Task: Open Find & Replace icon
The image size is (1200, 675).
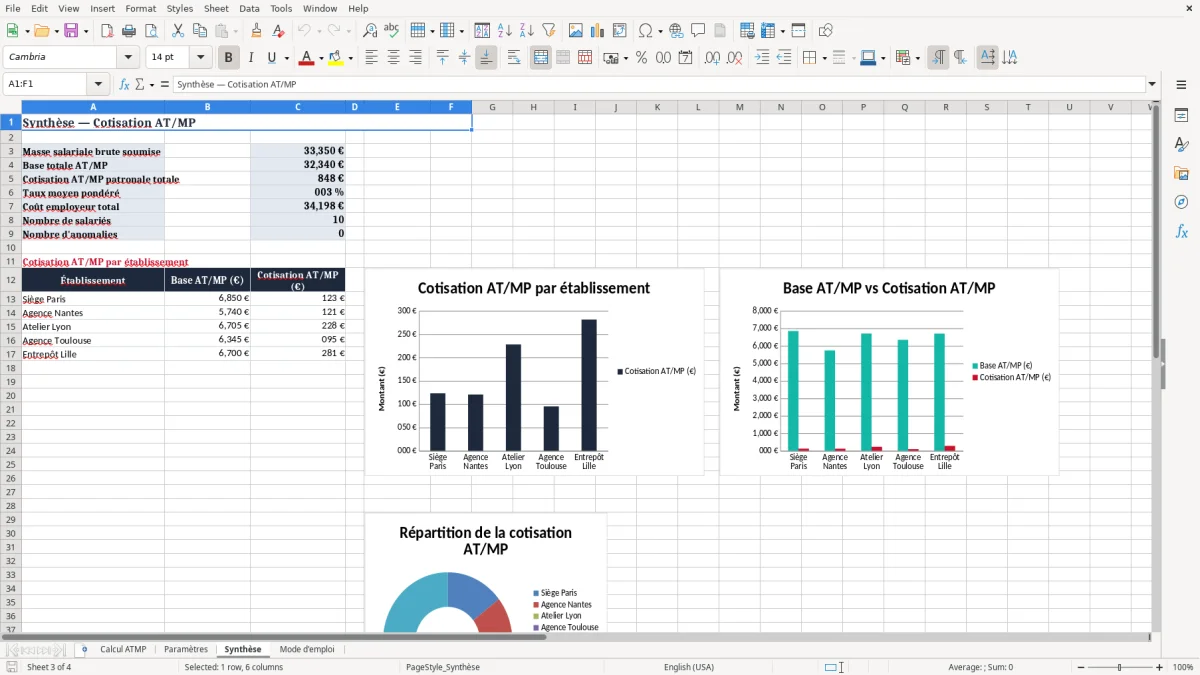Action: click(x=370, y=31)
